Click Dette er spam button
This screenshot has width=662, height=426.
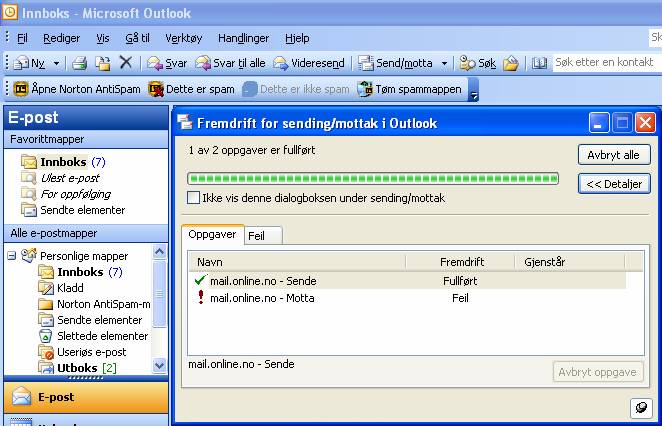tap(192, 89)
